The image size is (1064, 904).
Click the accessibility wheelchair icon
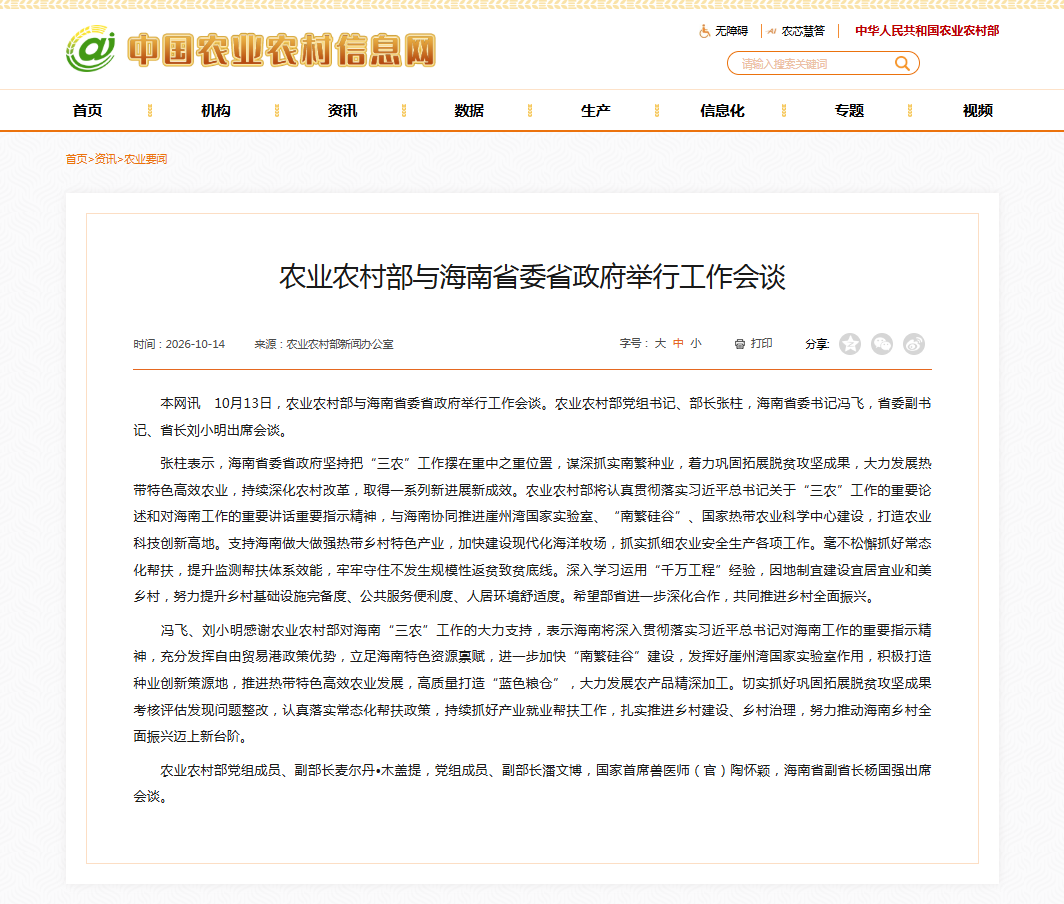point(705,31)
